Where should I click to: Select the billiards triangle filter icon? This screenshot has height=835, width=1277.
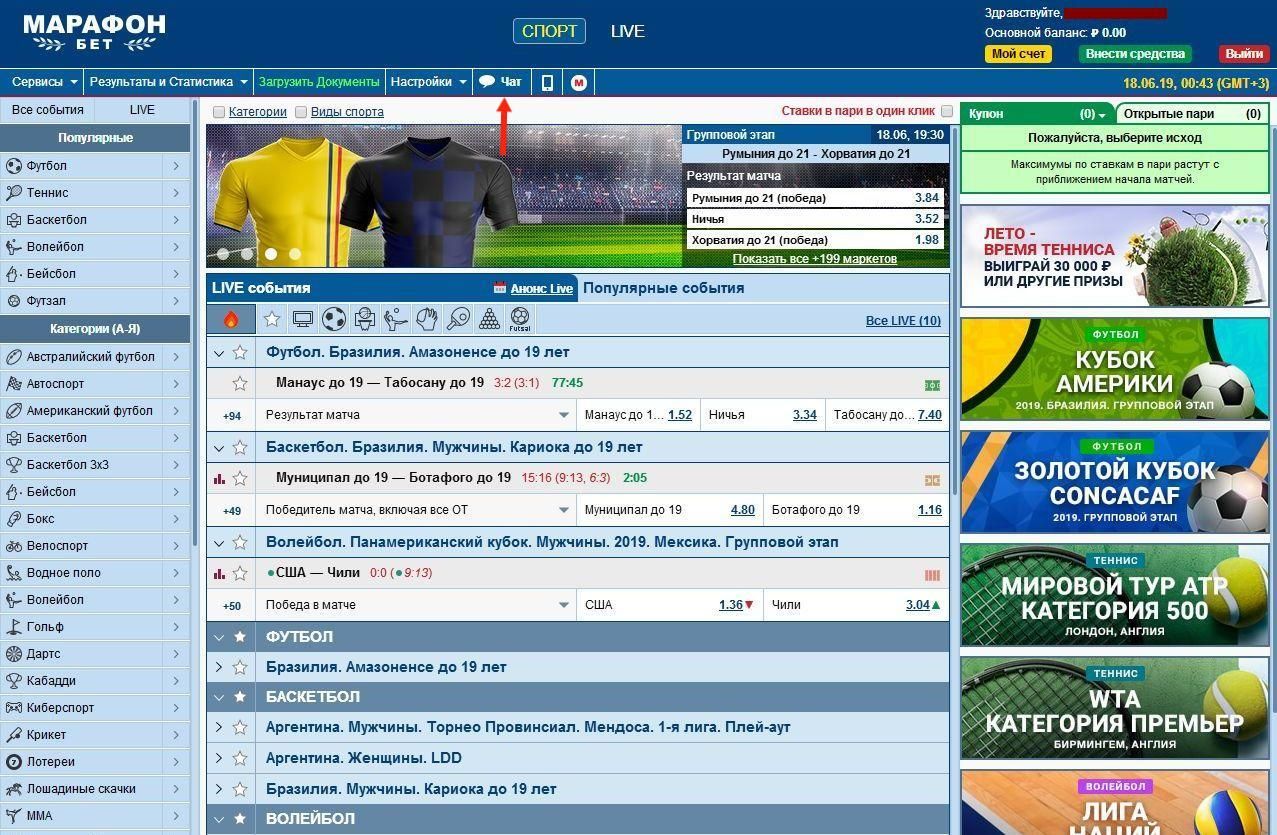click(x=489, y=320)
